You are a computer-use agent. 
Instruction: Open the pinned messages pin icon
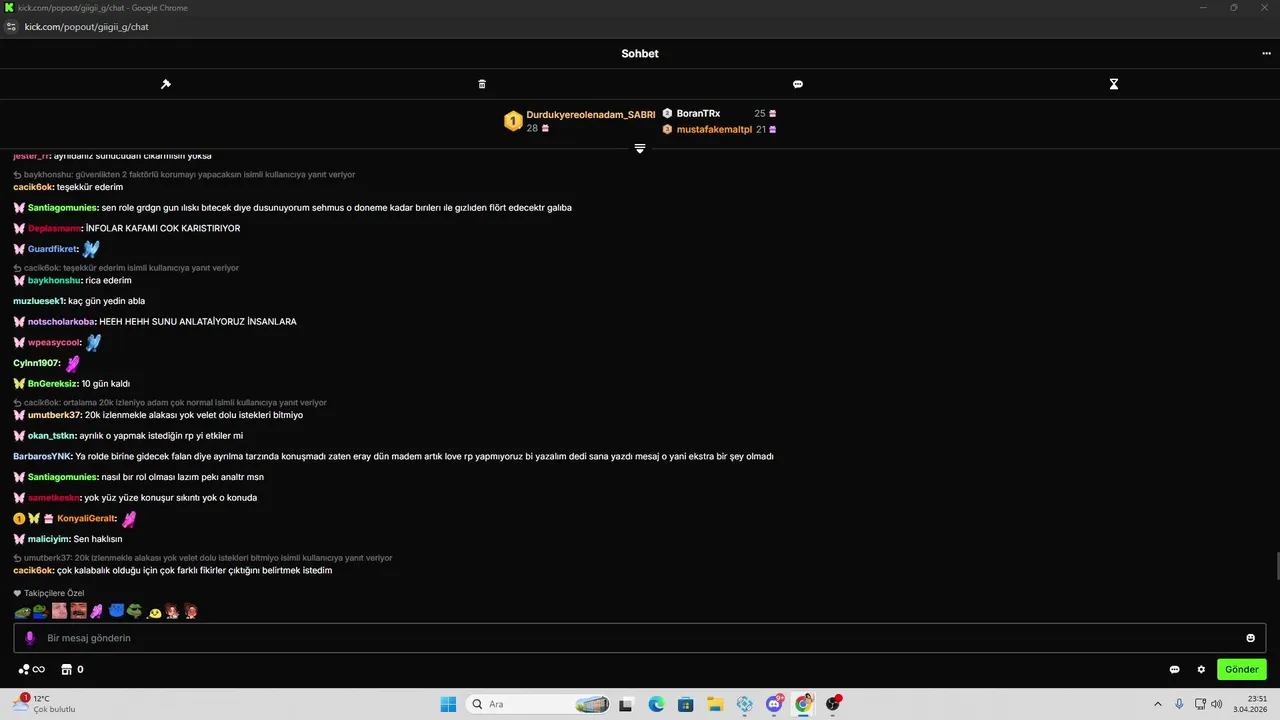coord(166,84)
